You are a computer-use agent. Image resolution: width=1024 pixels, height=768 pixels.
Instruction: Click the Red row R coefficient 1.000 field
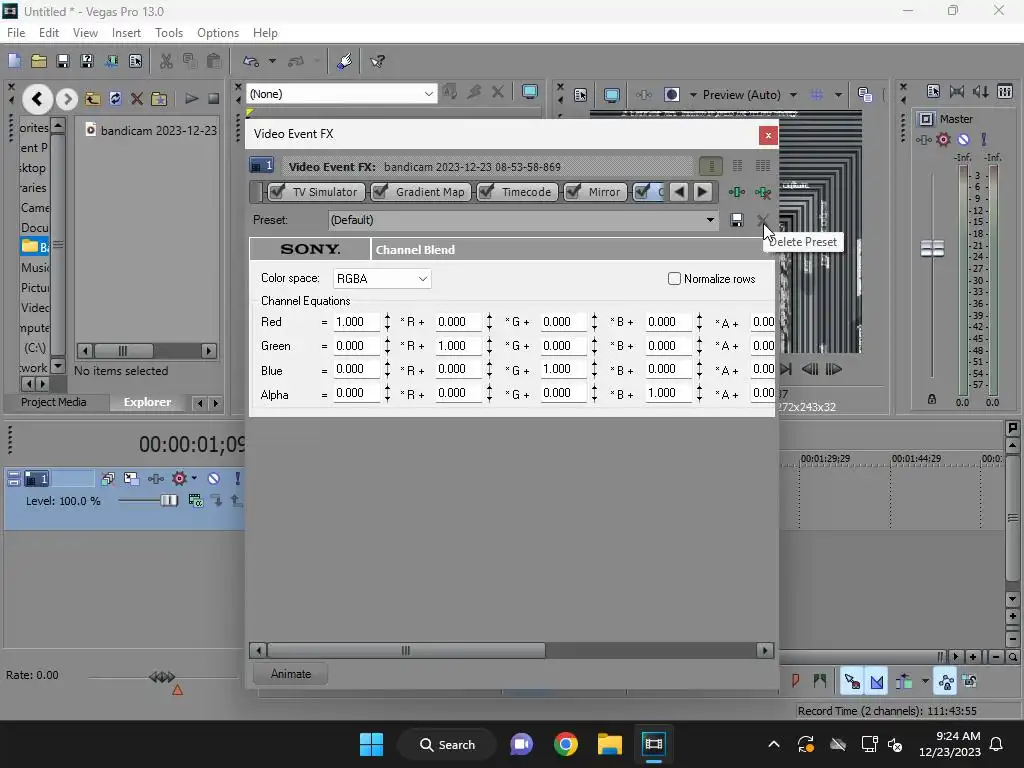point(356,322)
